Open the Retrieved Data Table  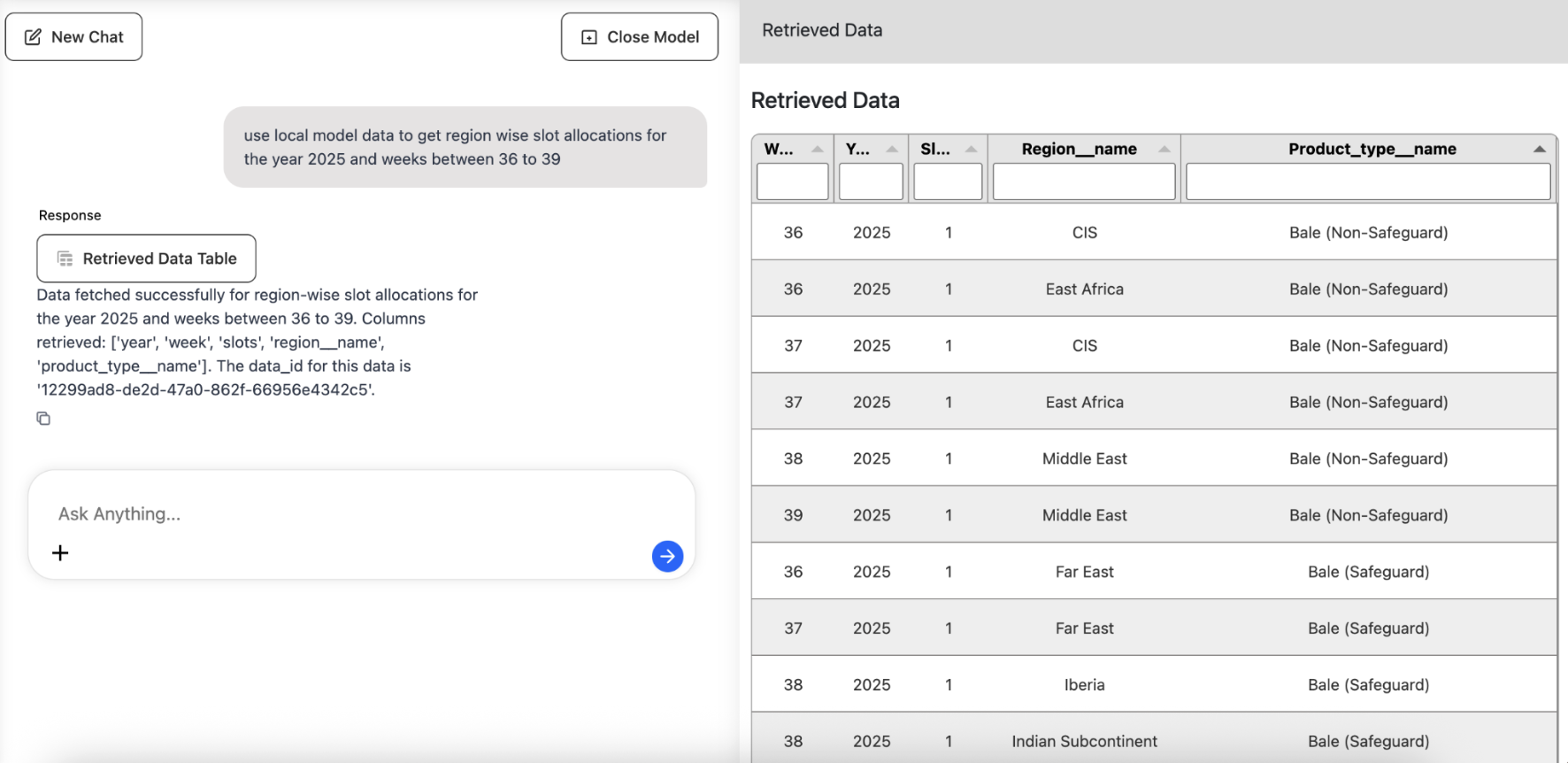[x=147, y=258]
